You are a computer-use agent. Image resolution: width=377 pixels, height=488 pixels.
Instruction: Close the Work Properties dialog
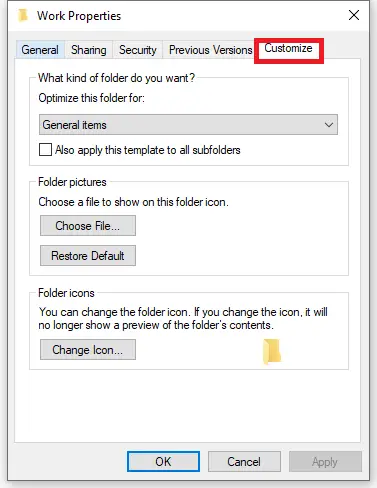354,15
